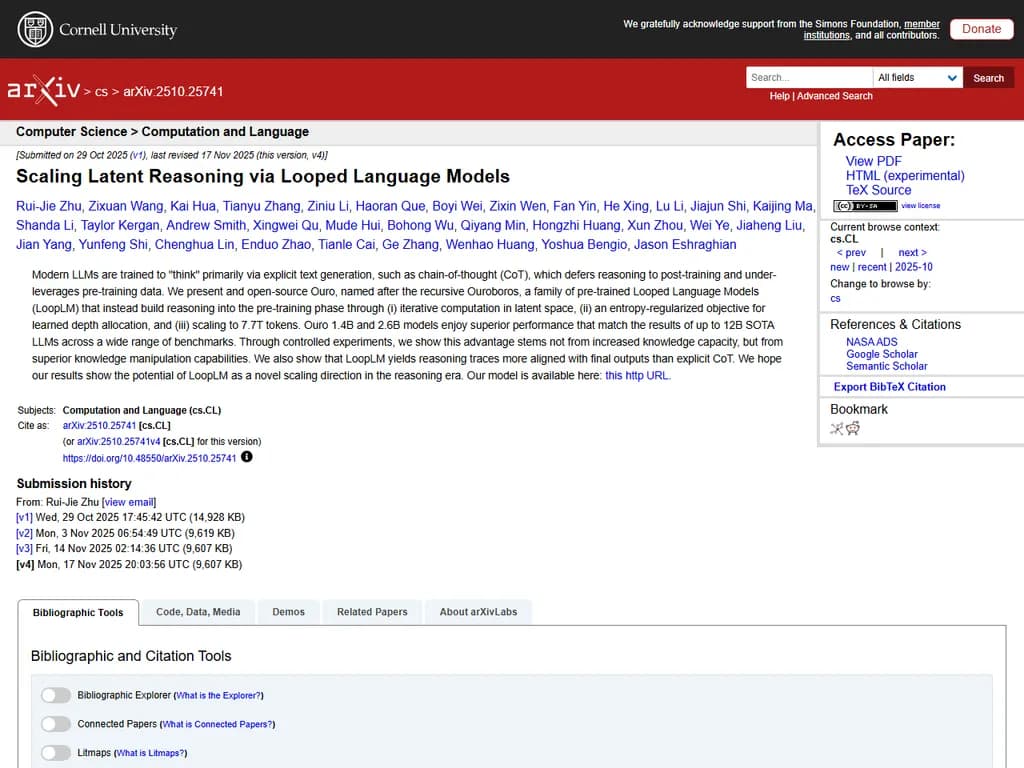Click into the Search input field
1024x768 pixels.
coord(808,78)
